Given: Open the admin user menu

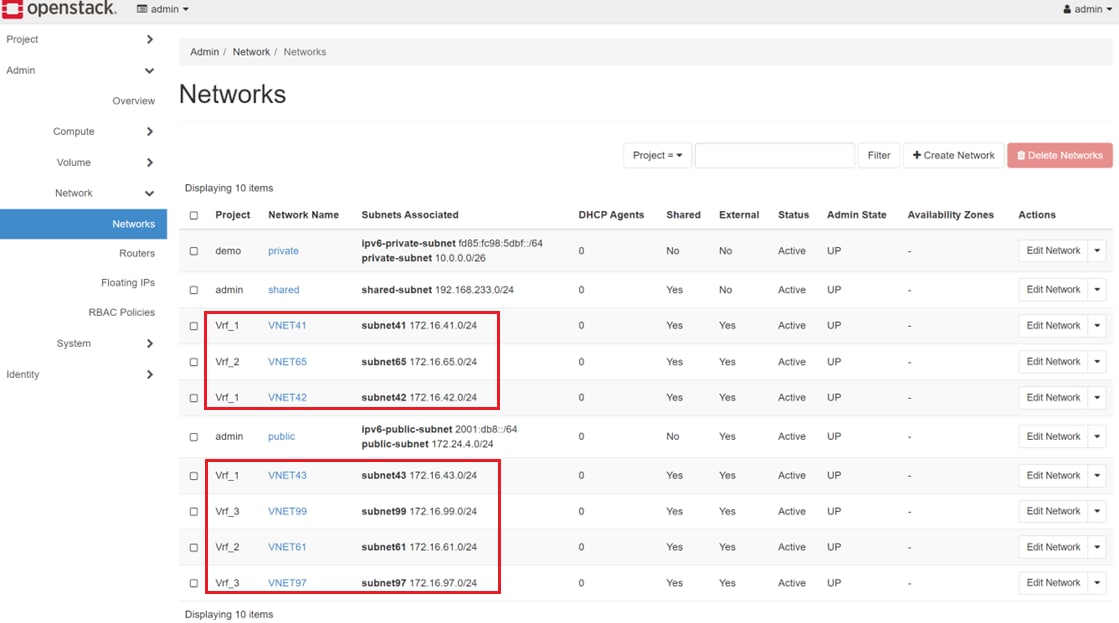Looking at the screenshot, I should pos(1087,9).
